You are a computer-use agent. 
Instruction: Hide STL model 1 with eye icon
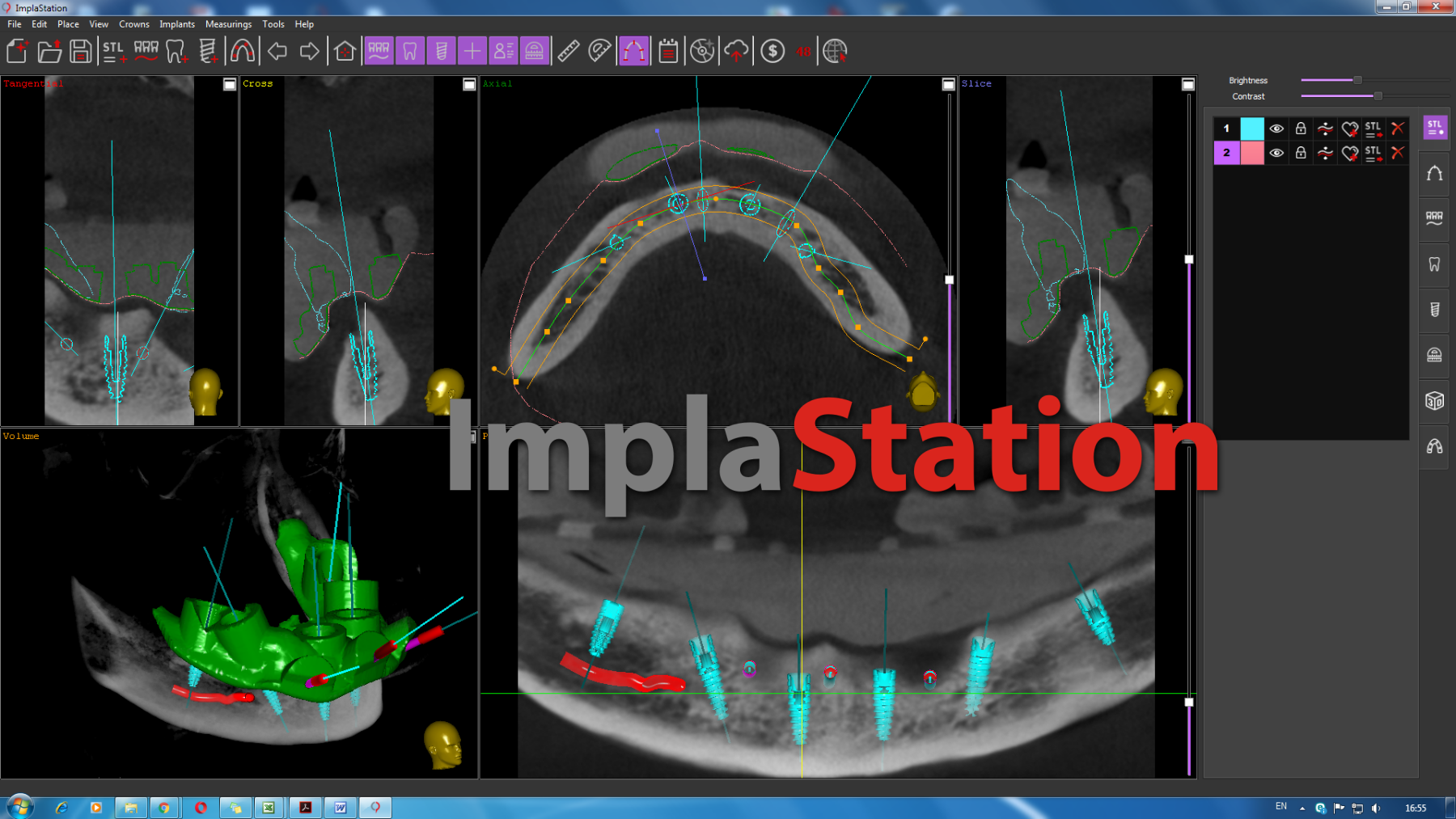1276,129
